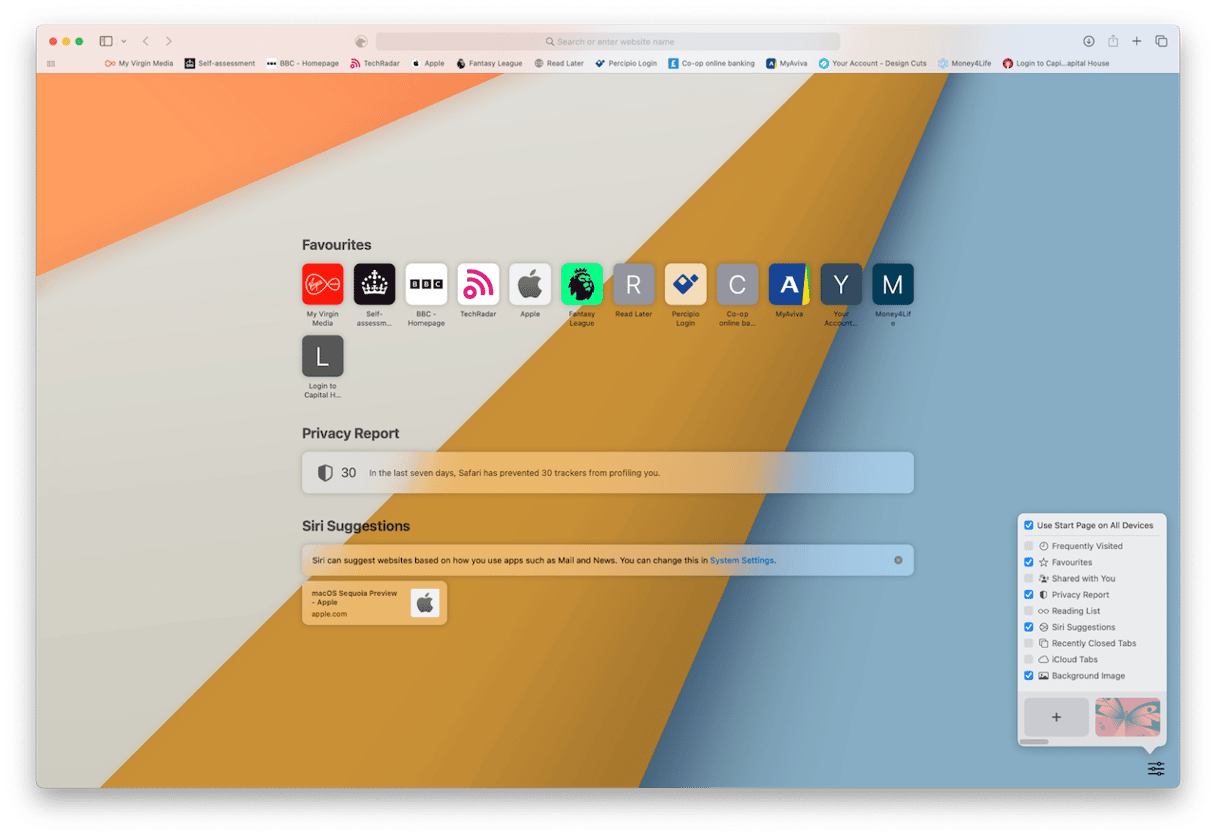This screenshot has width=1216, height=836.
Task: Uncheck the Favourites checkbox
Action: tap(1029, 562)
